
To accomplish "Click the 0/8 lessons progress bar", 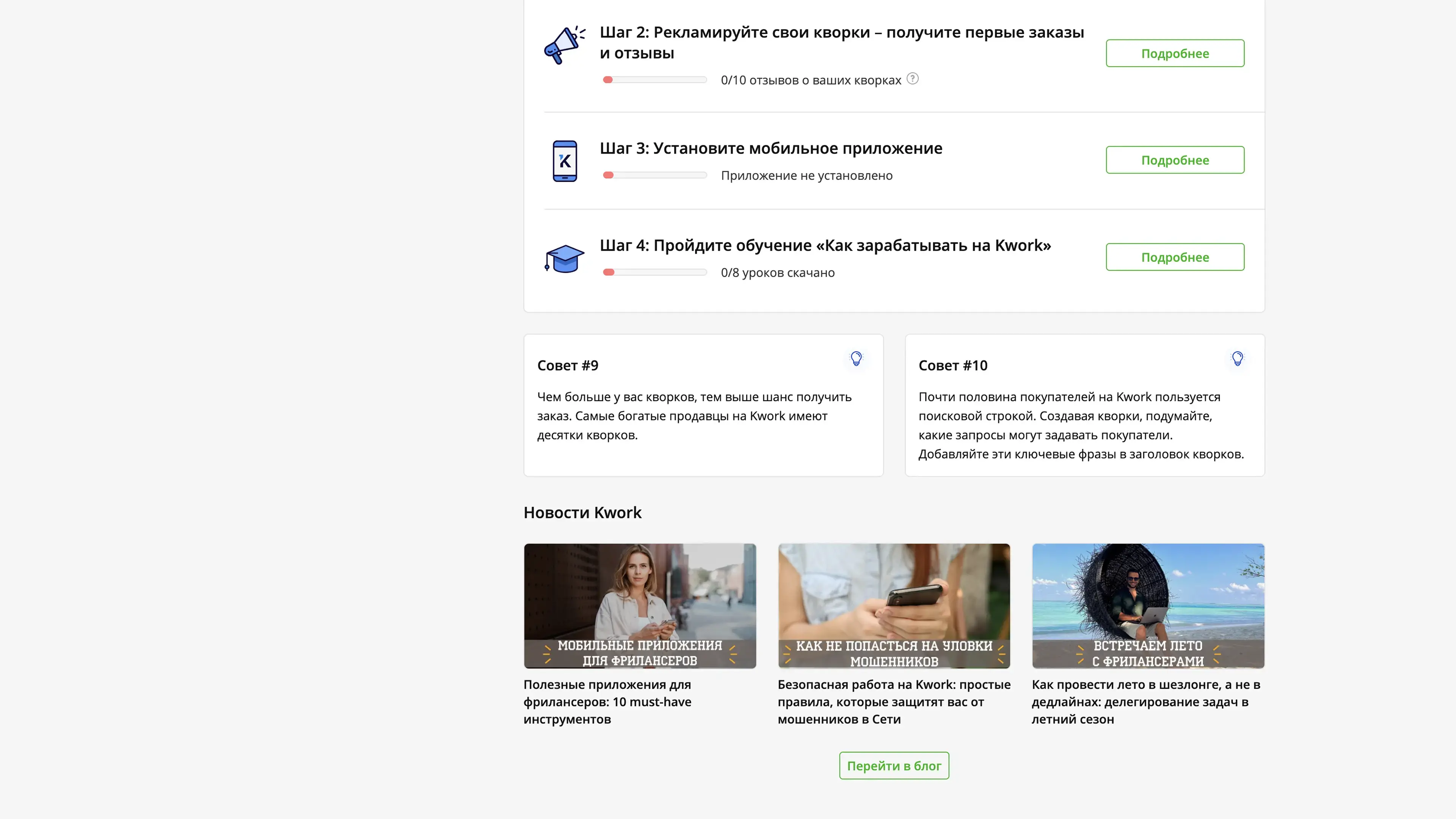I will click(x=654, y=273).
